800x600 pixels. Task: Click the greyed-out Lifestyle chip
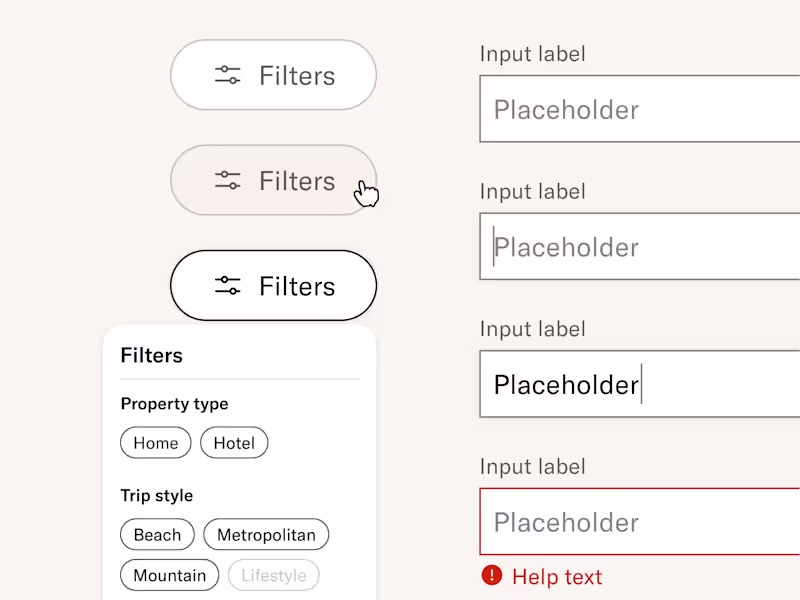click(273, 575)
